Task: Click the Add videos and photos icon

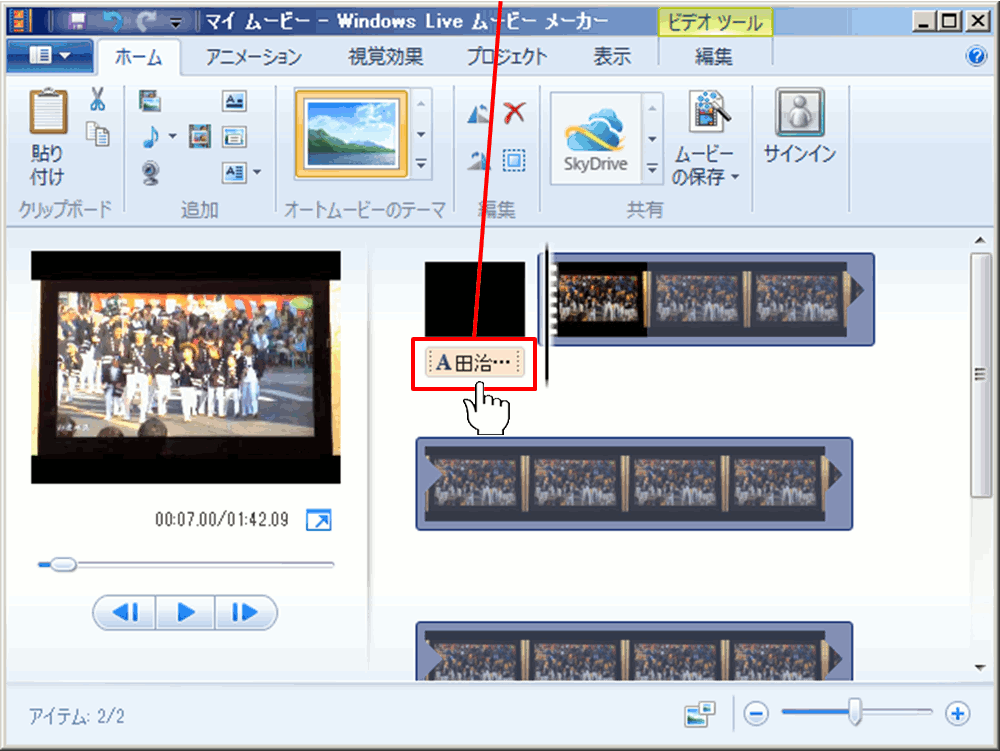Action: pos(151,101)
